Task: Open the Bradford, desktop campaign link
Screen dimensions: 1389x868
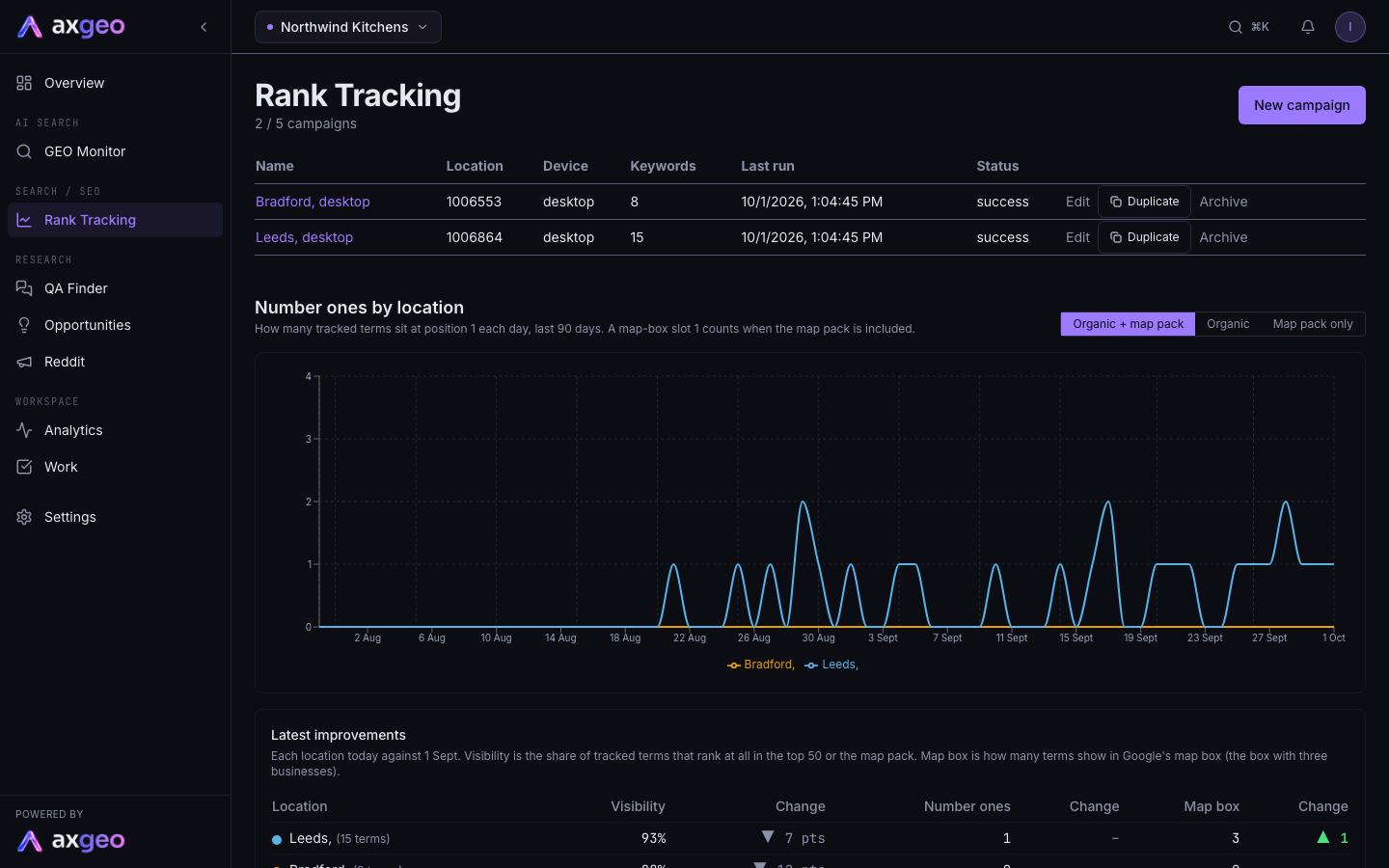Action: coord(313,202)
